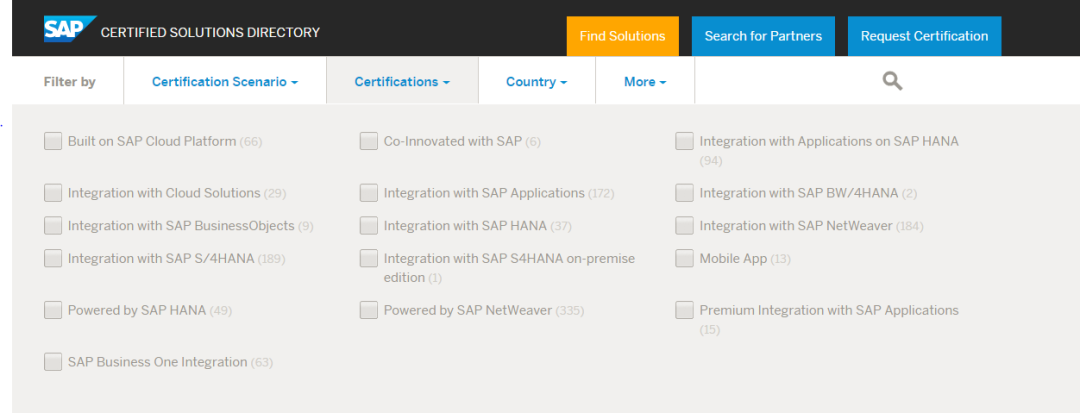Viewport: 1080px width, 413px height.
Task: Check Powered by SAP NetWeaver
Action: coord(368,310)
